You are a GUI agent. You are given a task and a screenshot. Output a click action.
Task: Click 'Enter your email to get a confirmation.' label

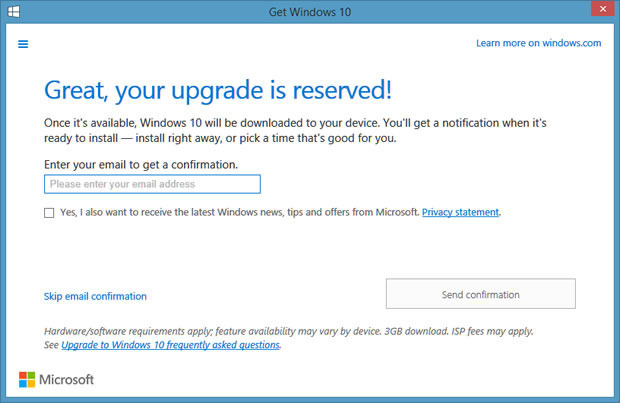(x=141, y=165)
